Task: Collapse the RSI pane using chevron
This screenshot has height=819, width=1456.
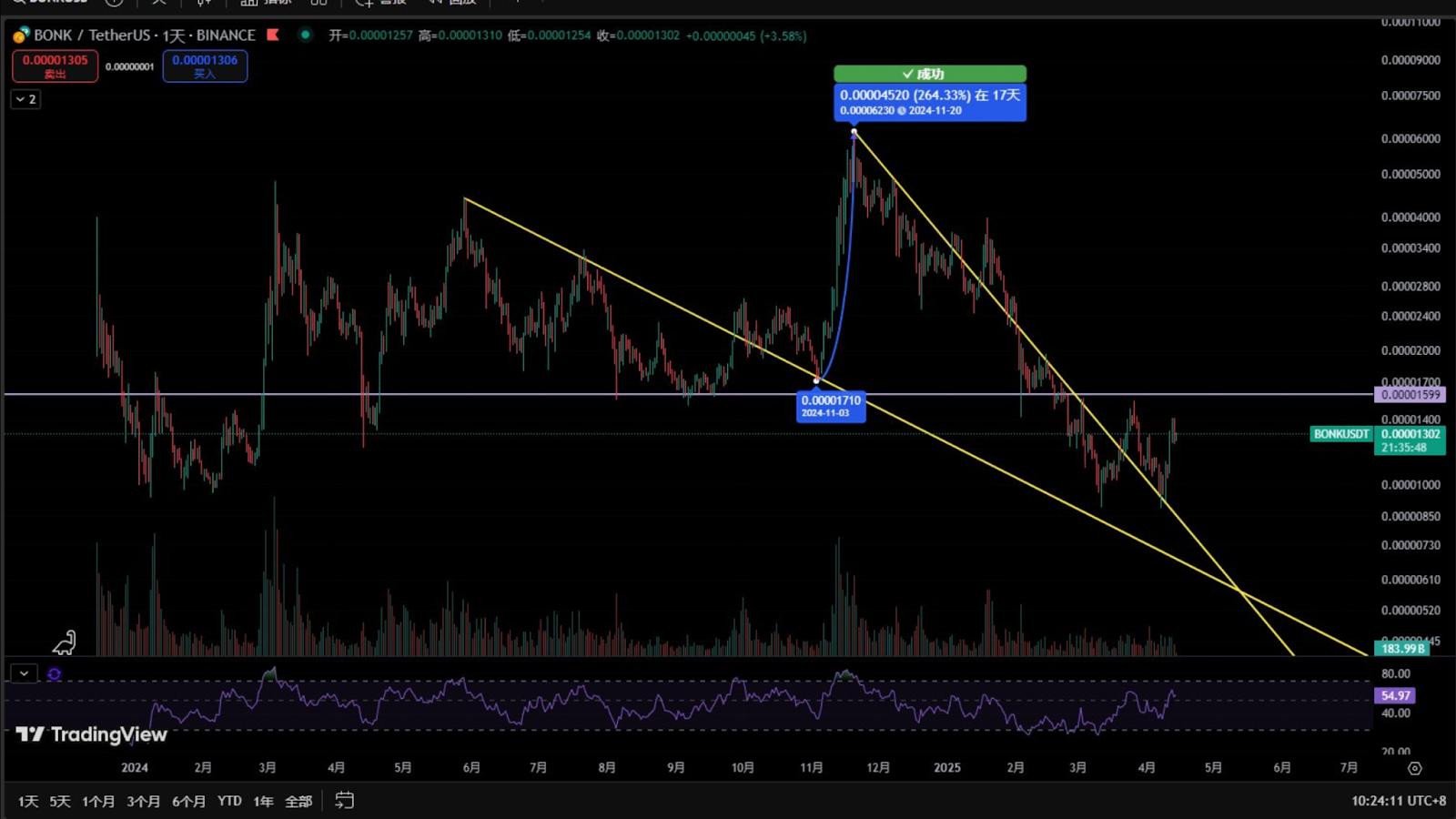Action: point(24,673)
